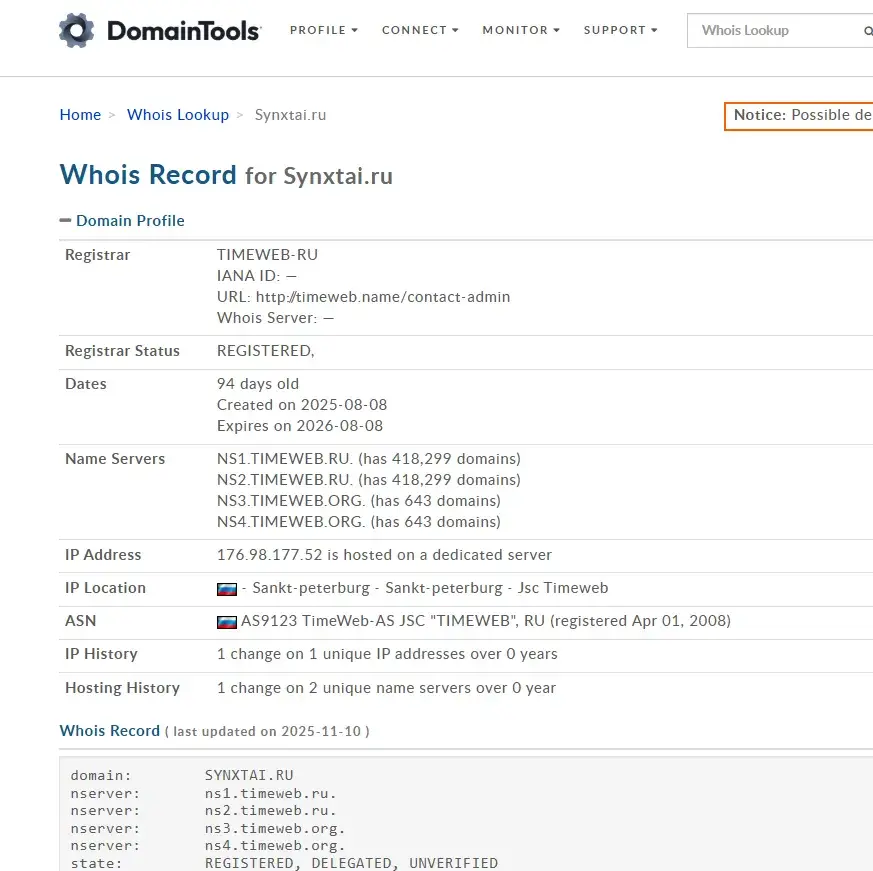Click the '94 days old' text
This screenshot has width=873, height=871.
[258, 384]
